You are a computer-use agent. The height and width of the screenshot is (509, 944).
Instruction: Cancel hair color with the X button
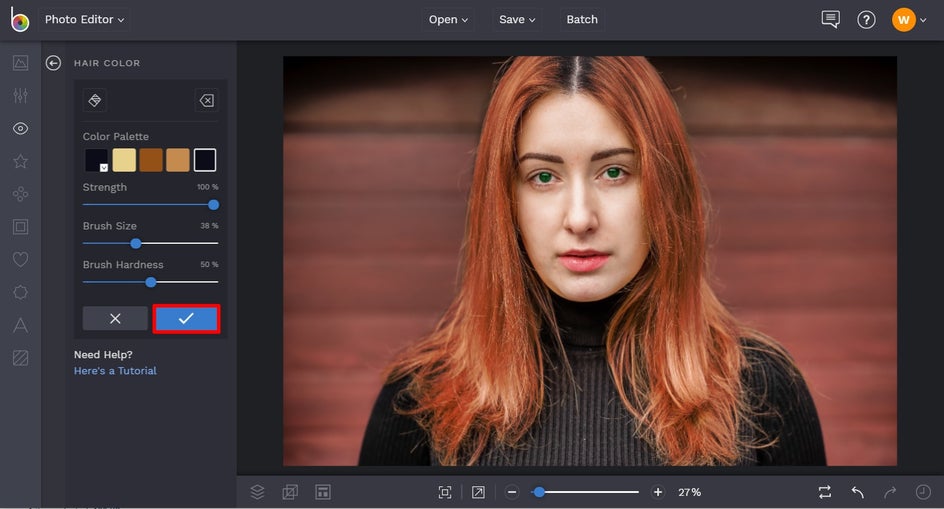(x=115, y=318)
